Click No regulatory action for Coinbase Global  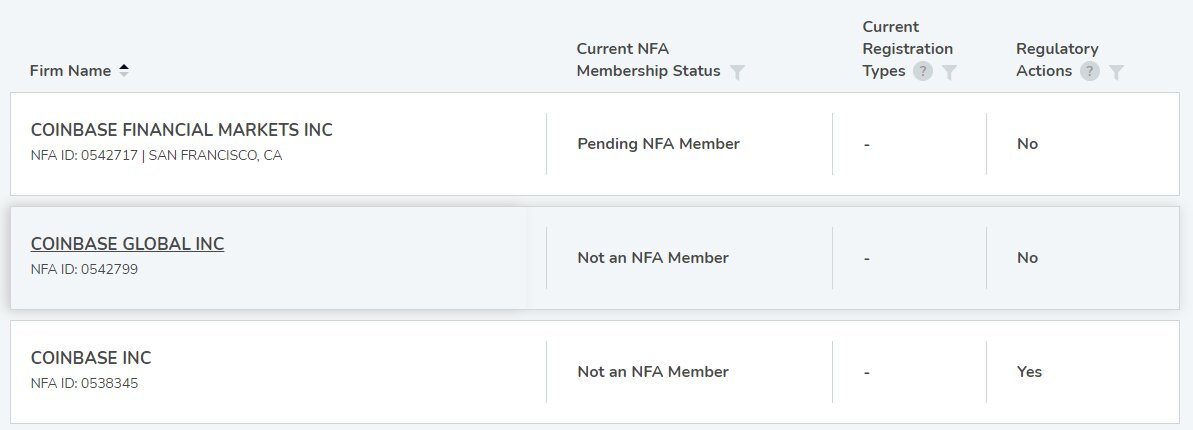coord(1027,258)
